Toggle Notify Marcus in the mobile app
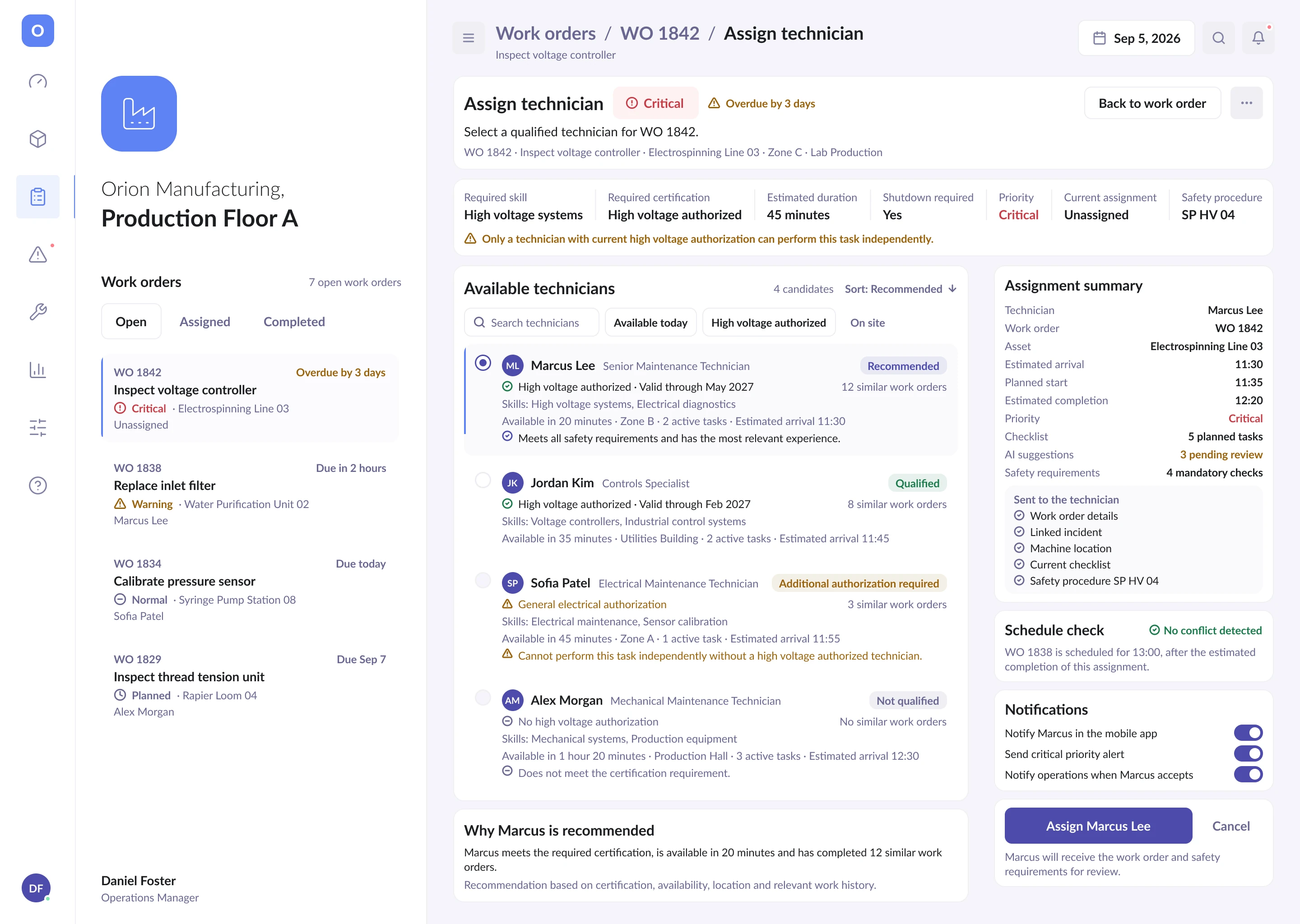The image size is (1300, 924). (x=1248, y=733)
